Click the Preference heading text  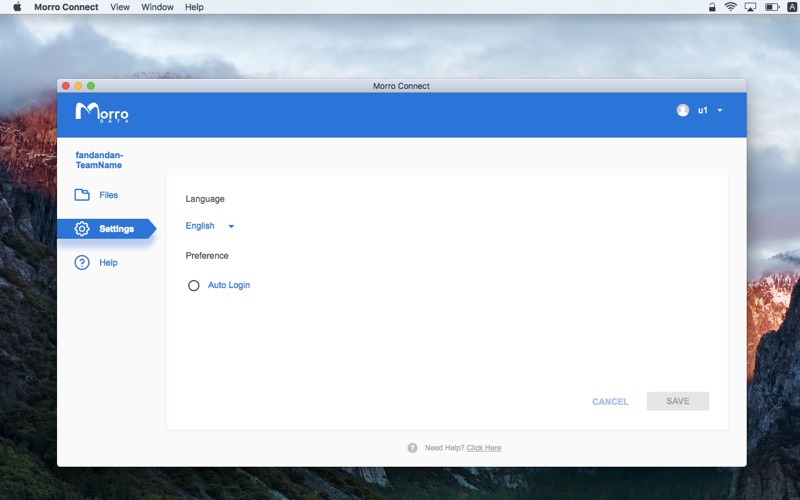(x=207, y=256)
